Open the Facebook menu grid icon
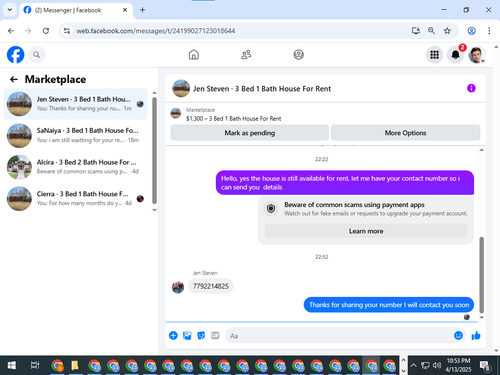 (x=434, y=55)
